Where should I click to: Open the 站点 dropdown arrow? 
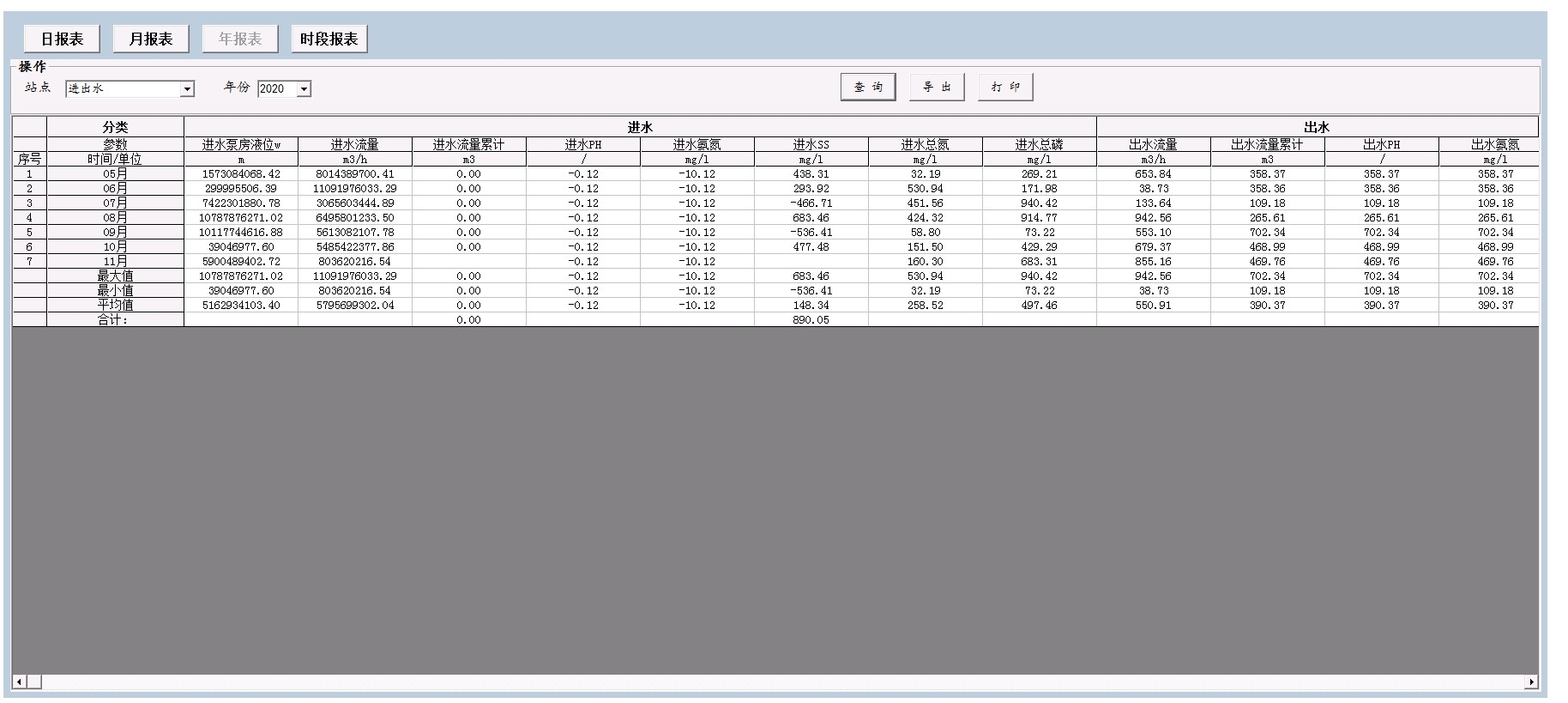click(187, 89)
